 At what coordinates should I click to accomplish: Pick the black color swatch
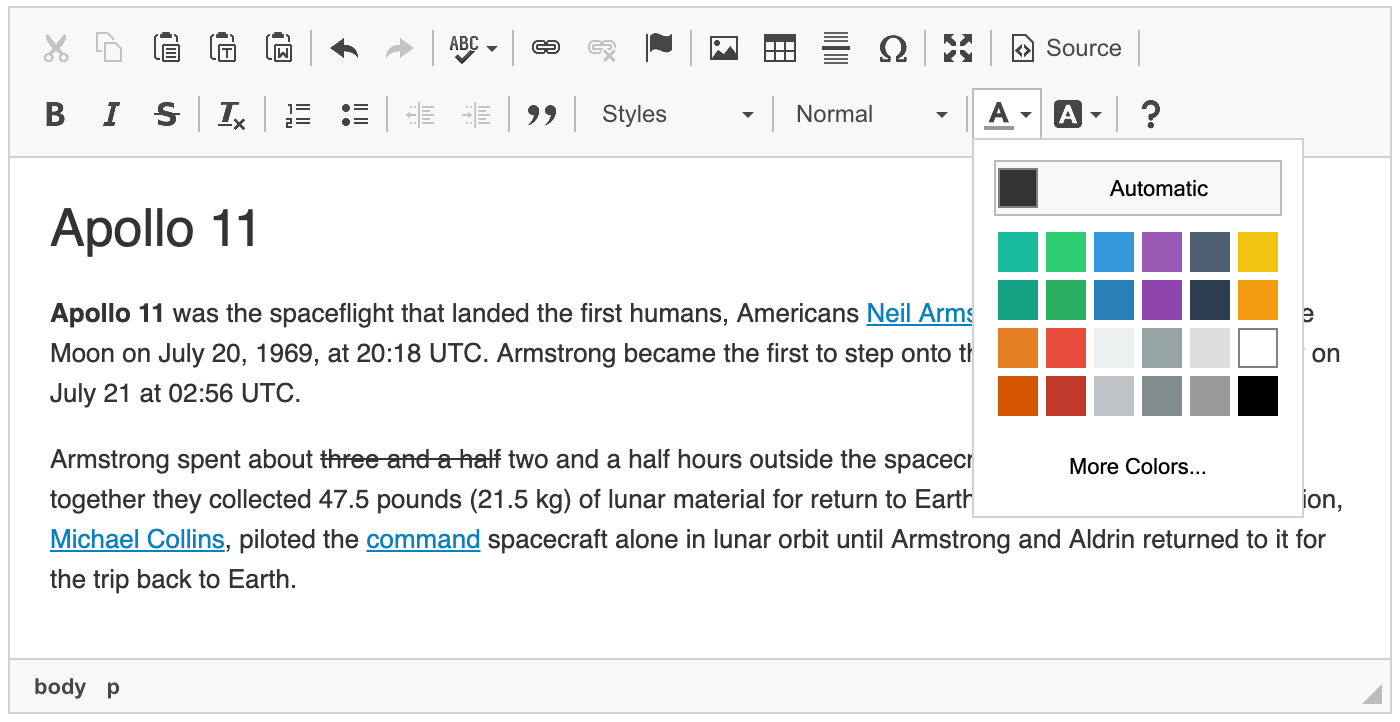[x=1258, y=396]
